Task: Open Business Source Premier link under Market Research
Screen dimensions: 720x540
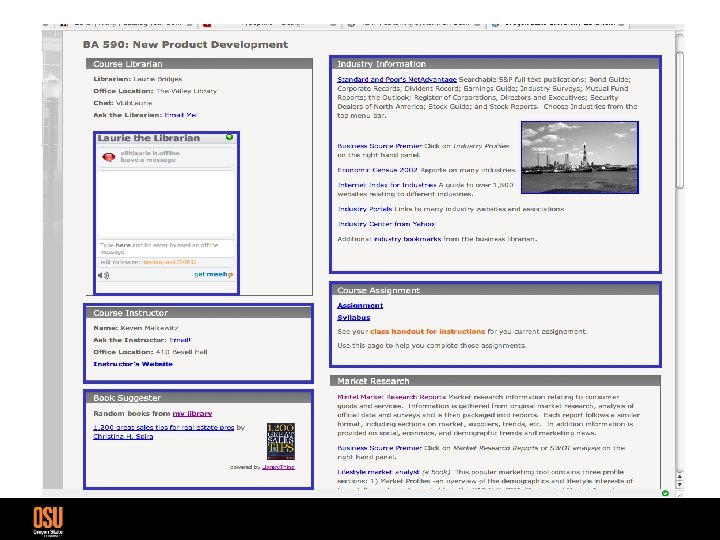Action: (x=380, y=448)
